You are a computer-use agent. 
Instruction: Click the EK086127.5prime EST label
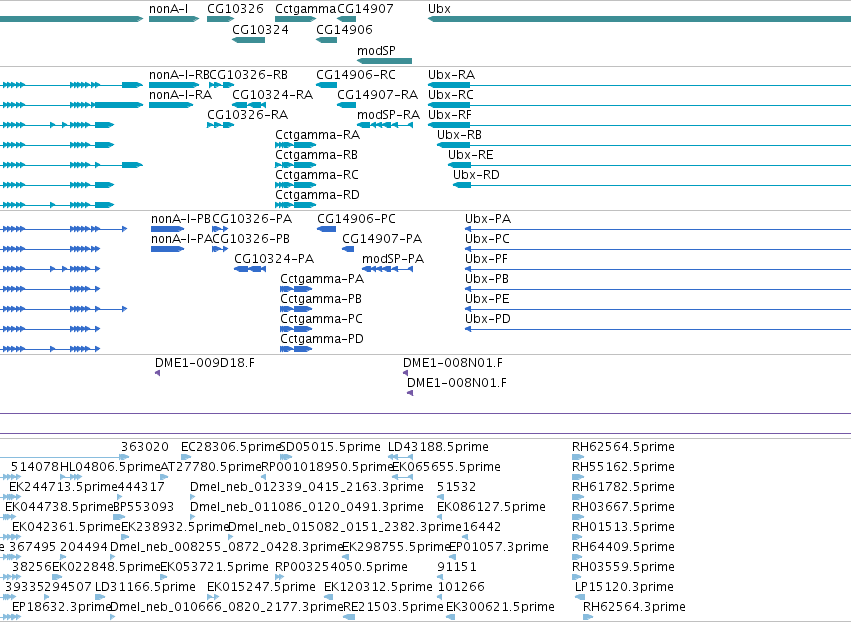click(x=491, y=507)
